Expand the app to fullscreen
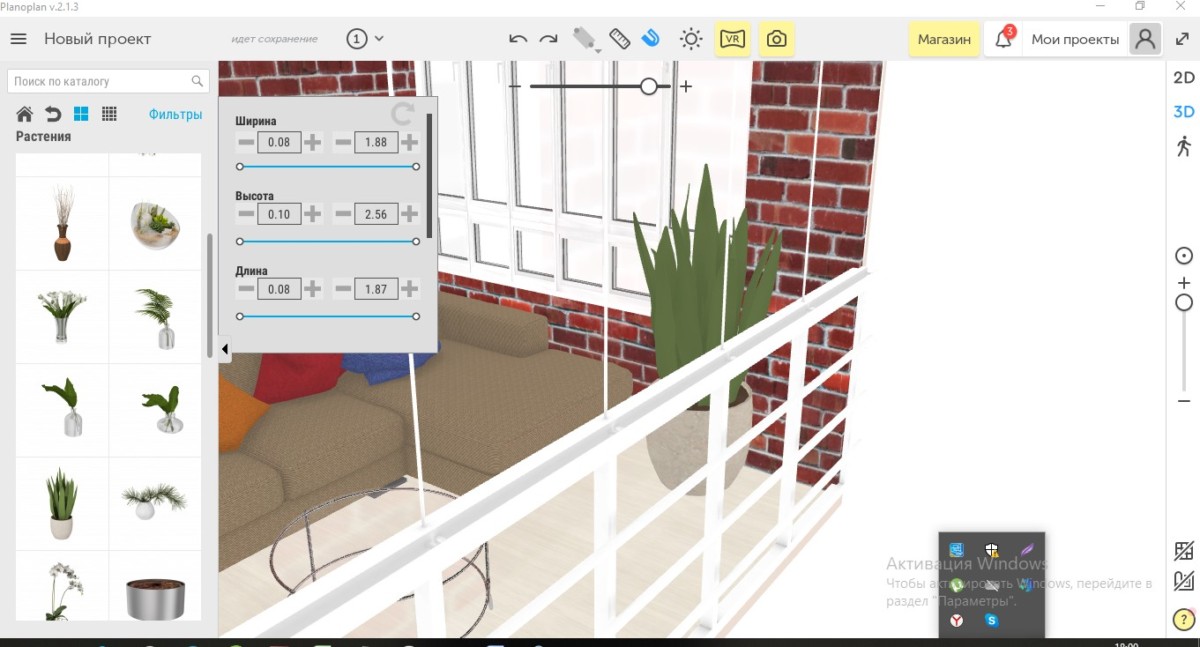Image resolution: width=1200 pixels, height=647 pixels. click(x=1182, y=39)
